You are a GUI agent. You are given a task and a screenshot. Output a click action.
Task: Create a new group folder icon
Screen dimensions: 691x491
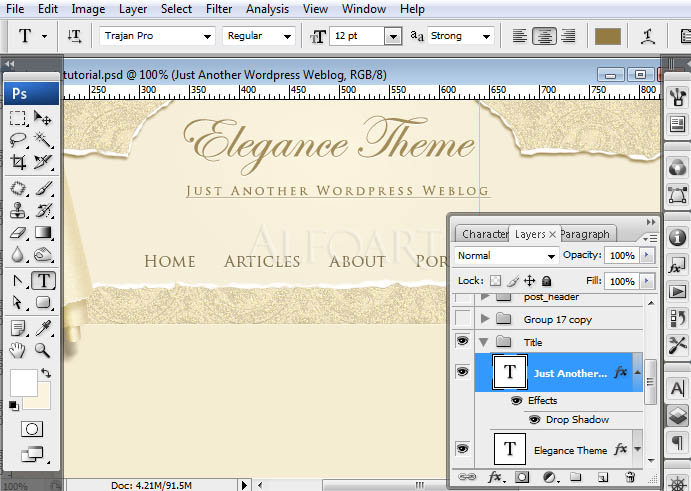[576, 477]
